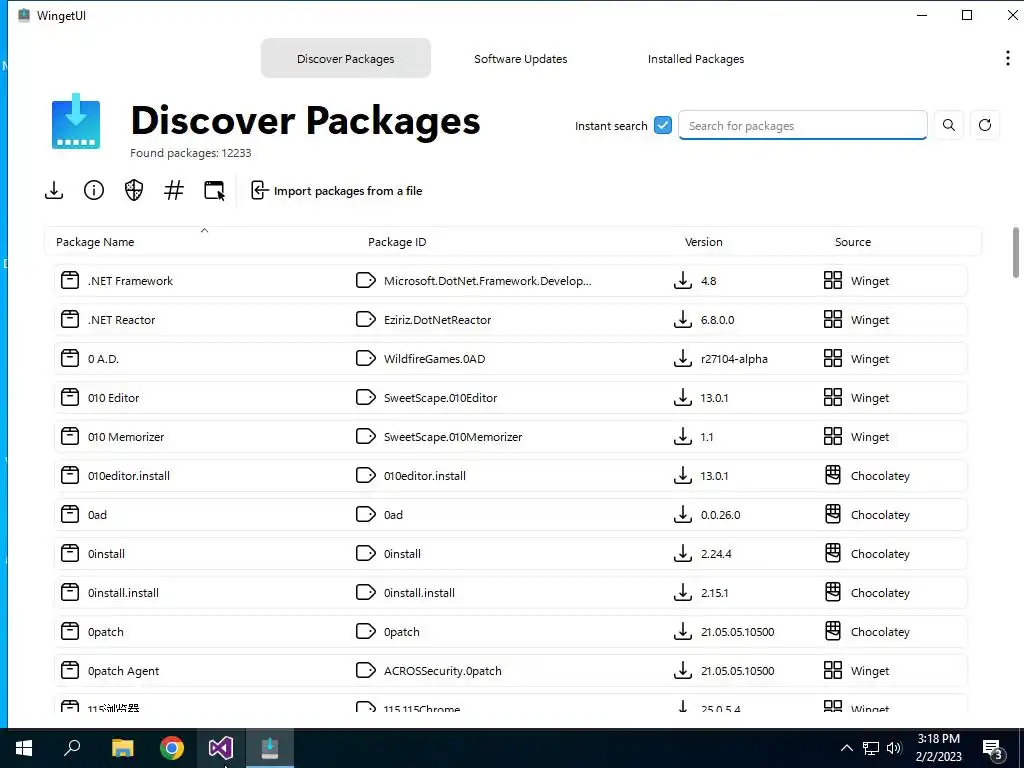This screenshot has width=1024, height=768.
Task: Click the WingetUI taskbar icon
Action: tap(270, 748)
